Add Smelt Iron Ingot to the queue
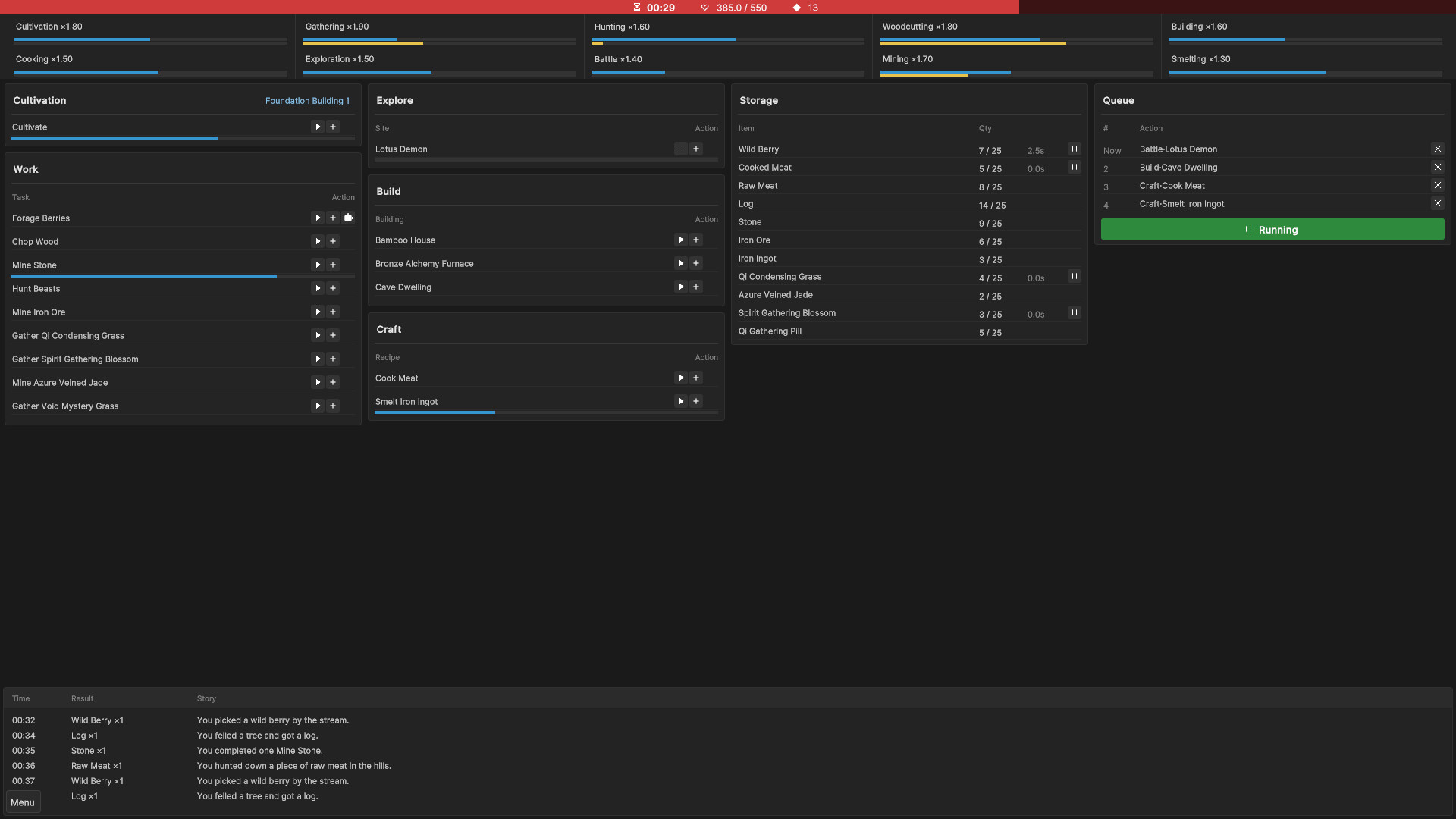This screenshot has width=1456, height=819. coord(696,401)
